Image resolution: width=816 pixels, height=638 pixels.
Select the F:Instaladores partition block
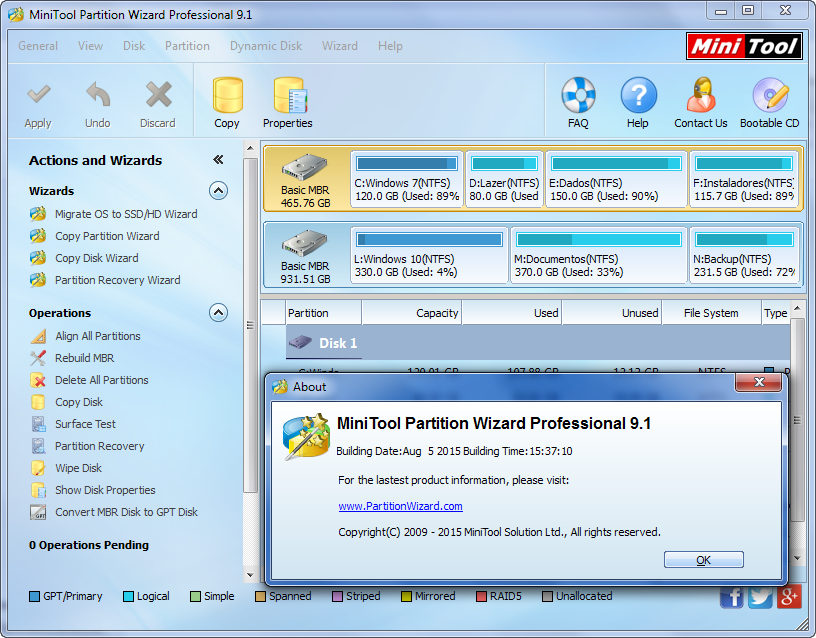(x=744, y=180)
